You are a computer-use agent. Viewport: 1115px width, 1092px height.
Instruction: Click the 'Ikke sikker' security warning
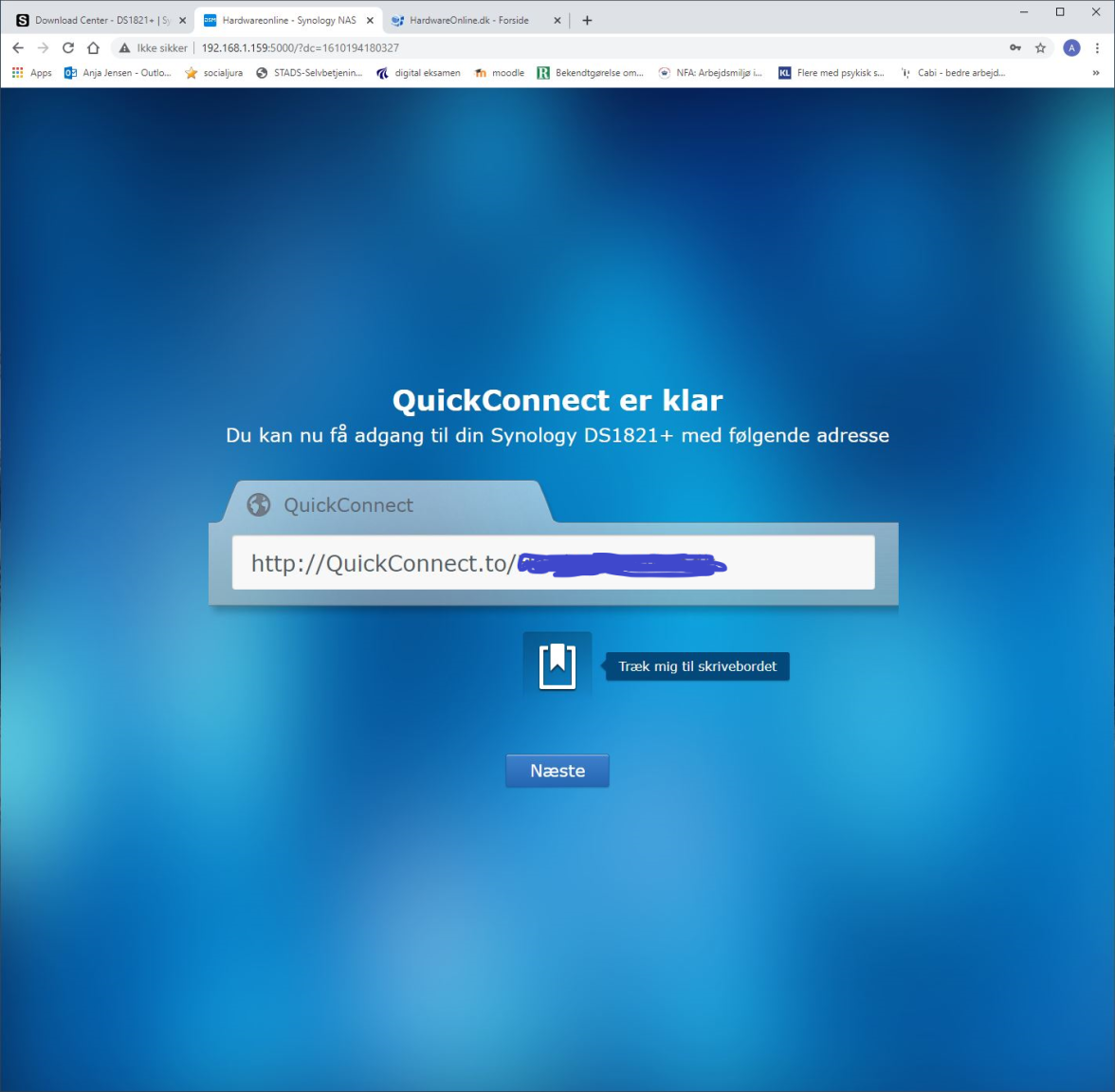(x=154, y=47)
